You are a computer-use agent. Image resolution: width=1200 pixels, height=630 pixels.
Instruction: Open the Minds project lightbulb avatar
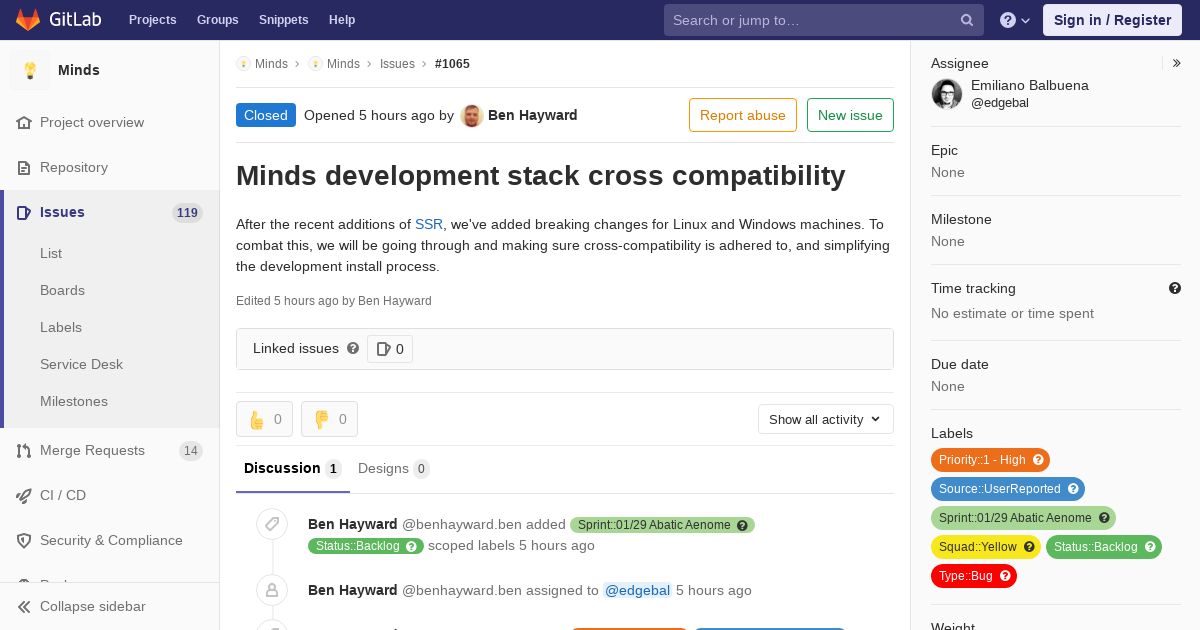pyautogui.click(x=30, y=70)
